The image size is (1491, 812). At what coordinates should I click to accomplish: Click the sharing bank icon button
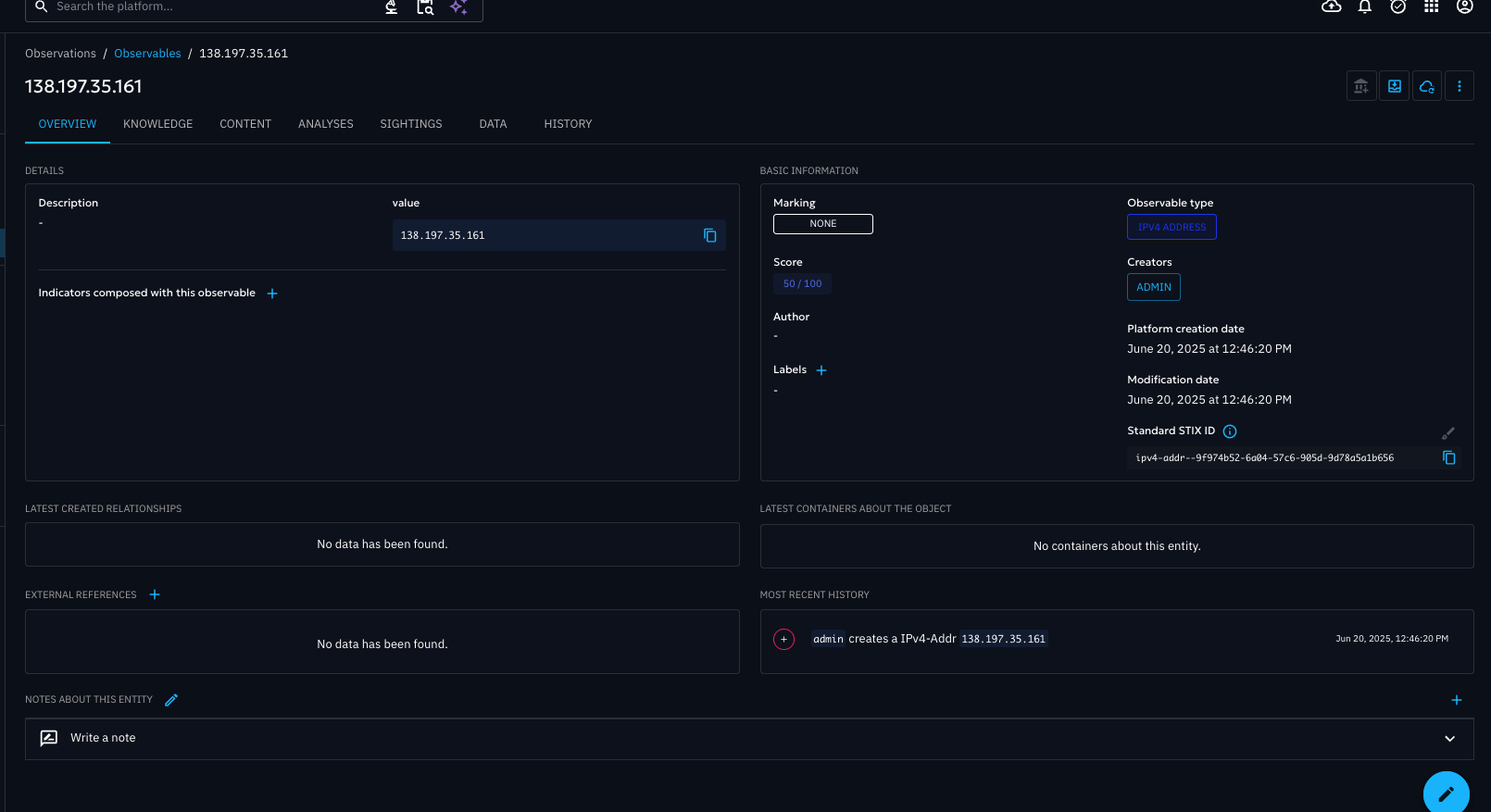[x=1361, y=86]
